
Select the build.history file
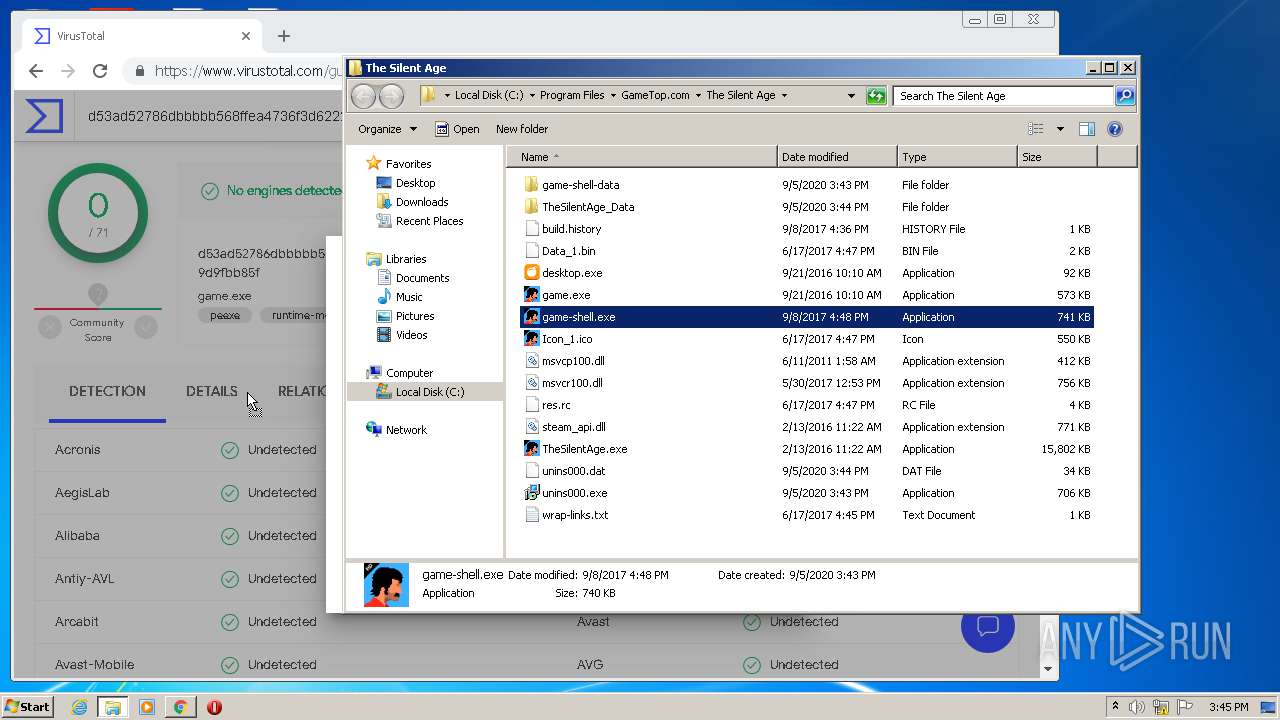(571, 229)
